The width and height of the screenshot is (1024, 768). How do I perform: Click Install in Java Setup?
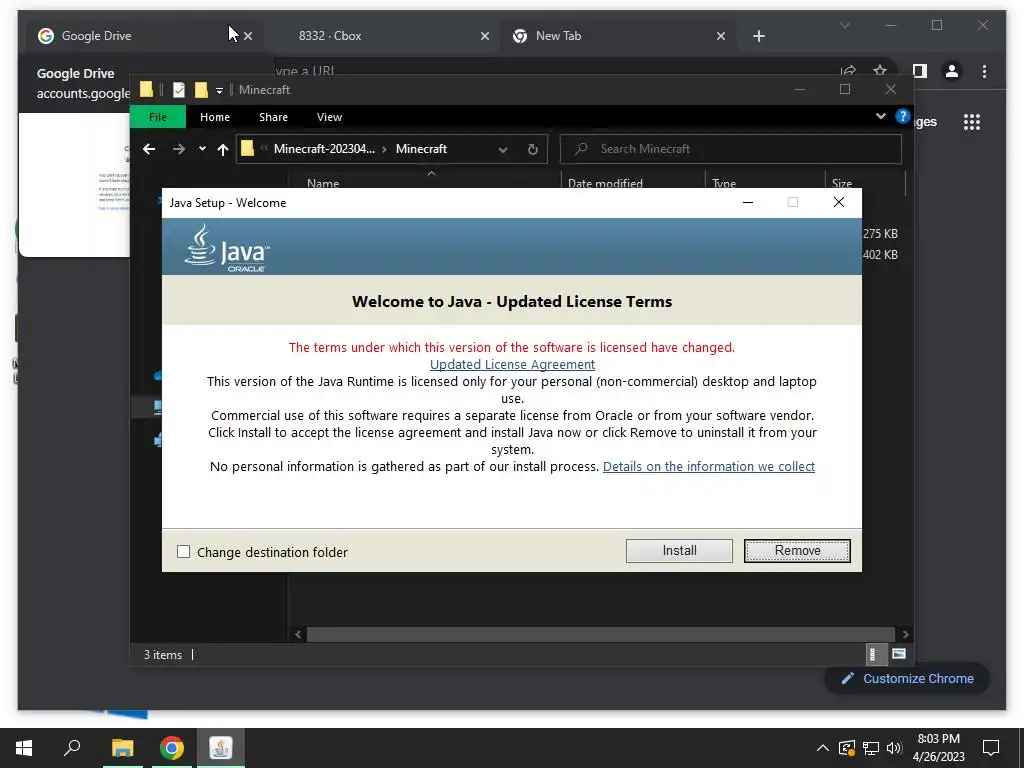pyautogui.click(x=679, y=551)
